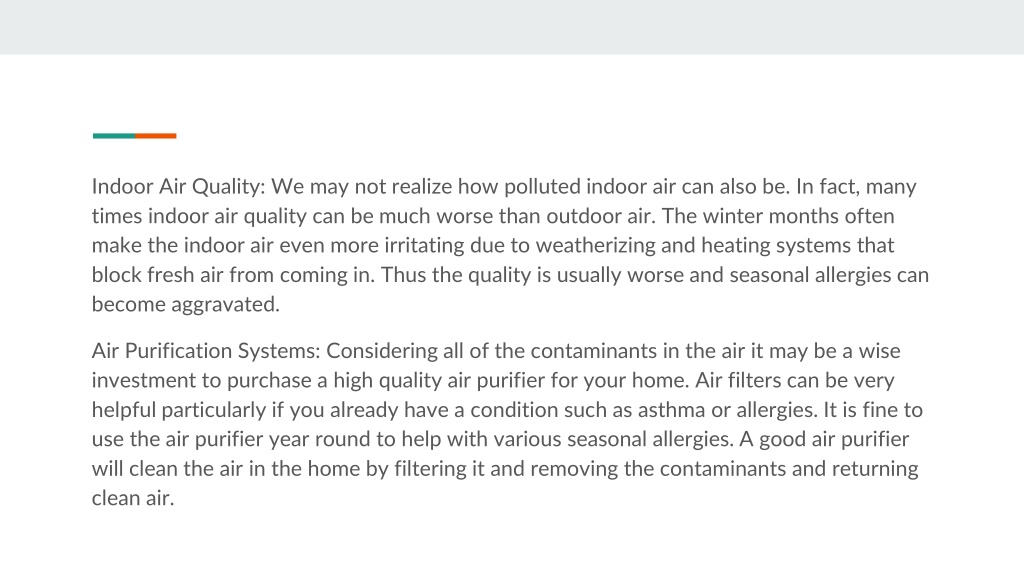
Task: Click 'In fact, many' at line end
Action: point(856,187)
